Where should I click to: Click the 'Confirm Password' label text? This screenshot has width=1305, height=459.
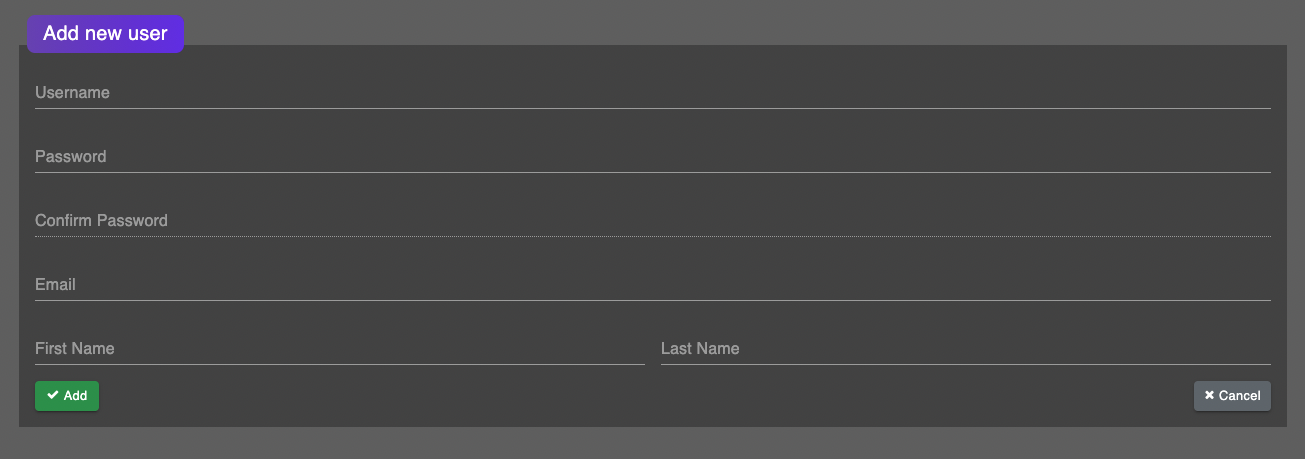coord(101,221)
